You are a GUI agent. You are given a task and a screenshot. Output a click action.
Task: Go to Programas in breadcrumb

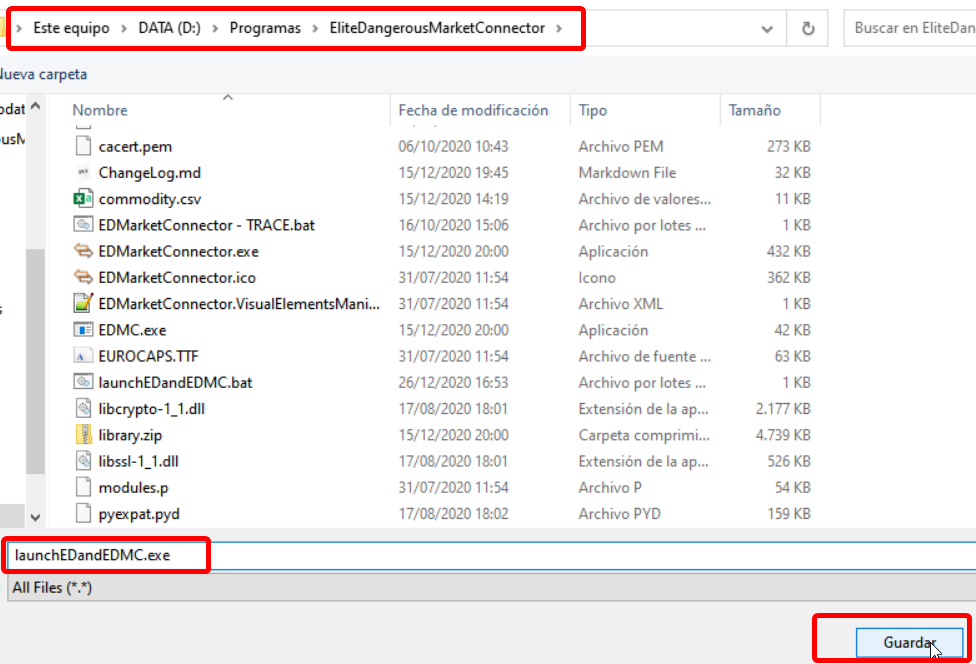(265, 28)
